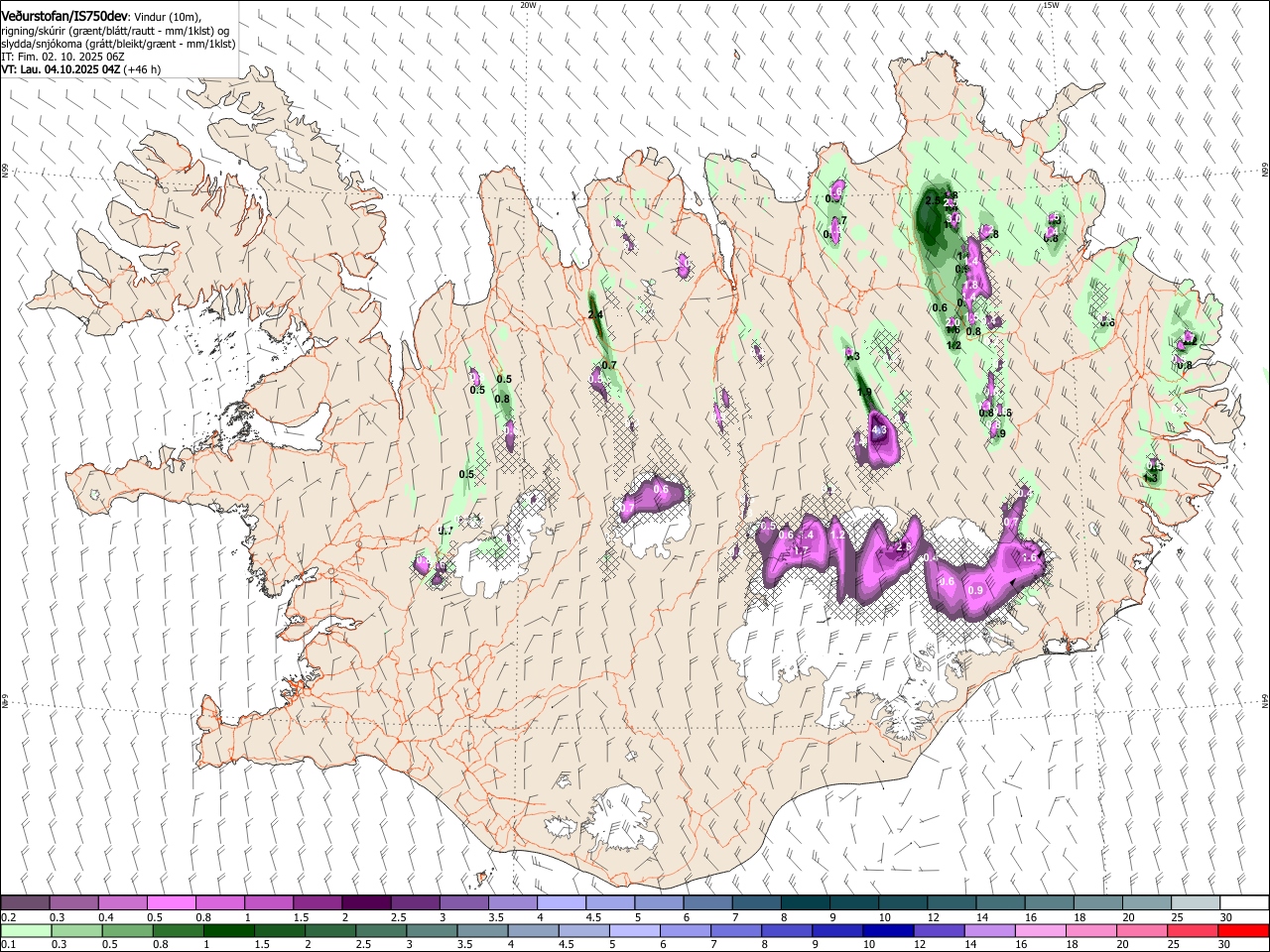Click the 'IT: Fim. 02. 10. 2025 06Z' line
Viewport: 1270px width, 952px height.
pos(63,57)
